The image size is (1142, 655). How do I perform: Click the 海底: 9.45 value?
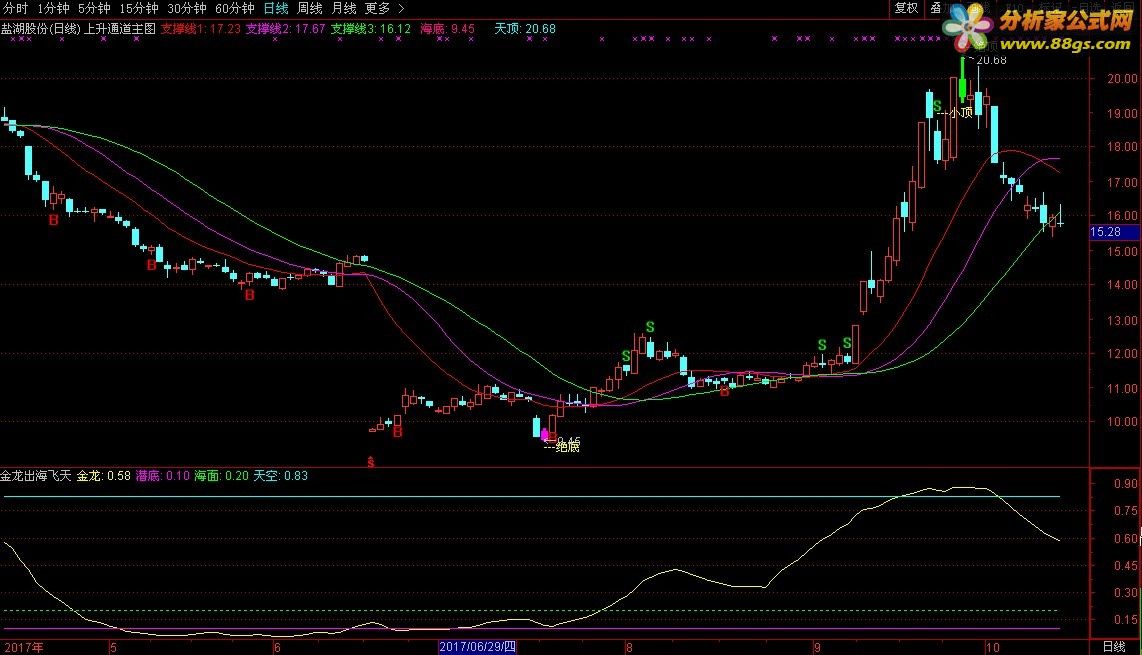pos(447,29)
